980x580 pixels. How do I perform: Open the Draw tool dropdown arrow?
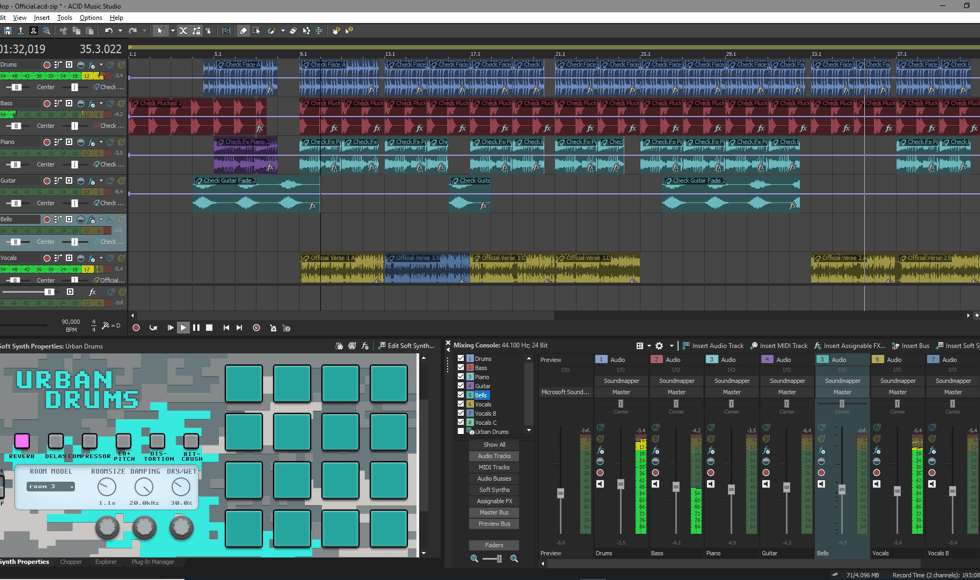[172, 31]
